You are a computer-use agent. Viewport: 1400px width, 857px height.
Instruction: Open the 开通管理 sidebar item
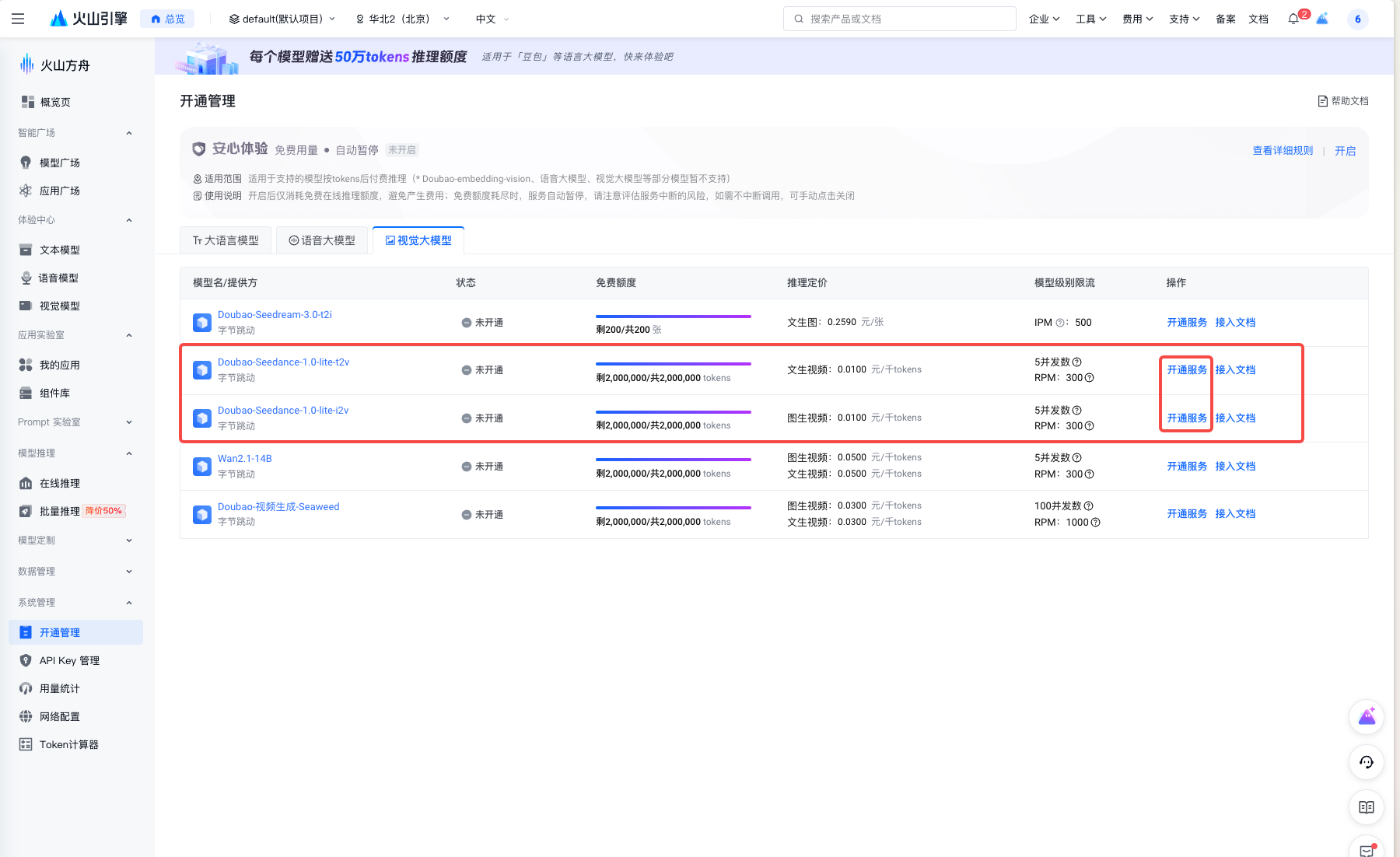pyautogui.click(x=75, y=632)
